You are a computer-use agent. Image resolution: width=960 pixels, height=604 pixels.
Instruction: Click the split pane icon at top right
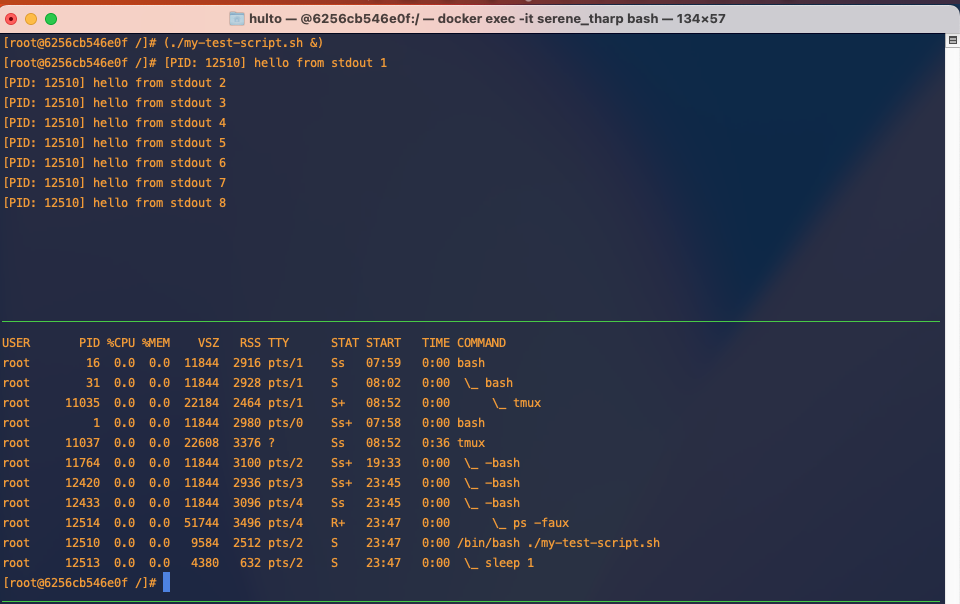click(x=953, y=40)
